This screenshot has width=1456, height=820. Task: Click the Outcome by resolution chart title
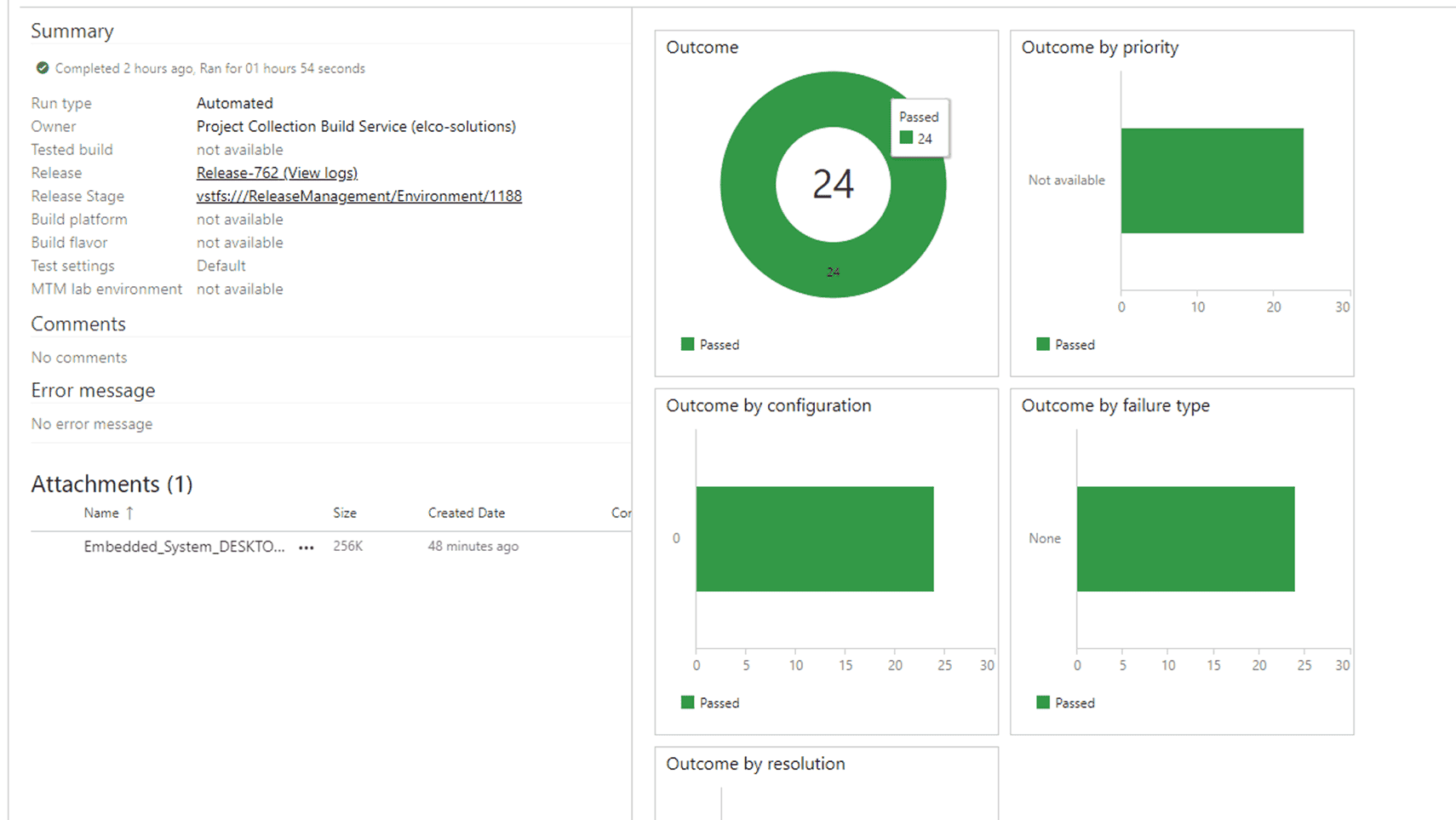[755, 764]
